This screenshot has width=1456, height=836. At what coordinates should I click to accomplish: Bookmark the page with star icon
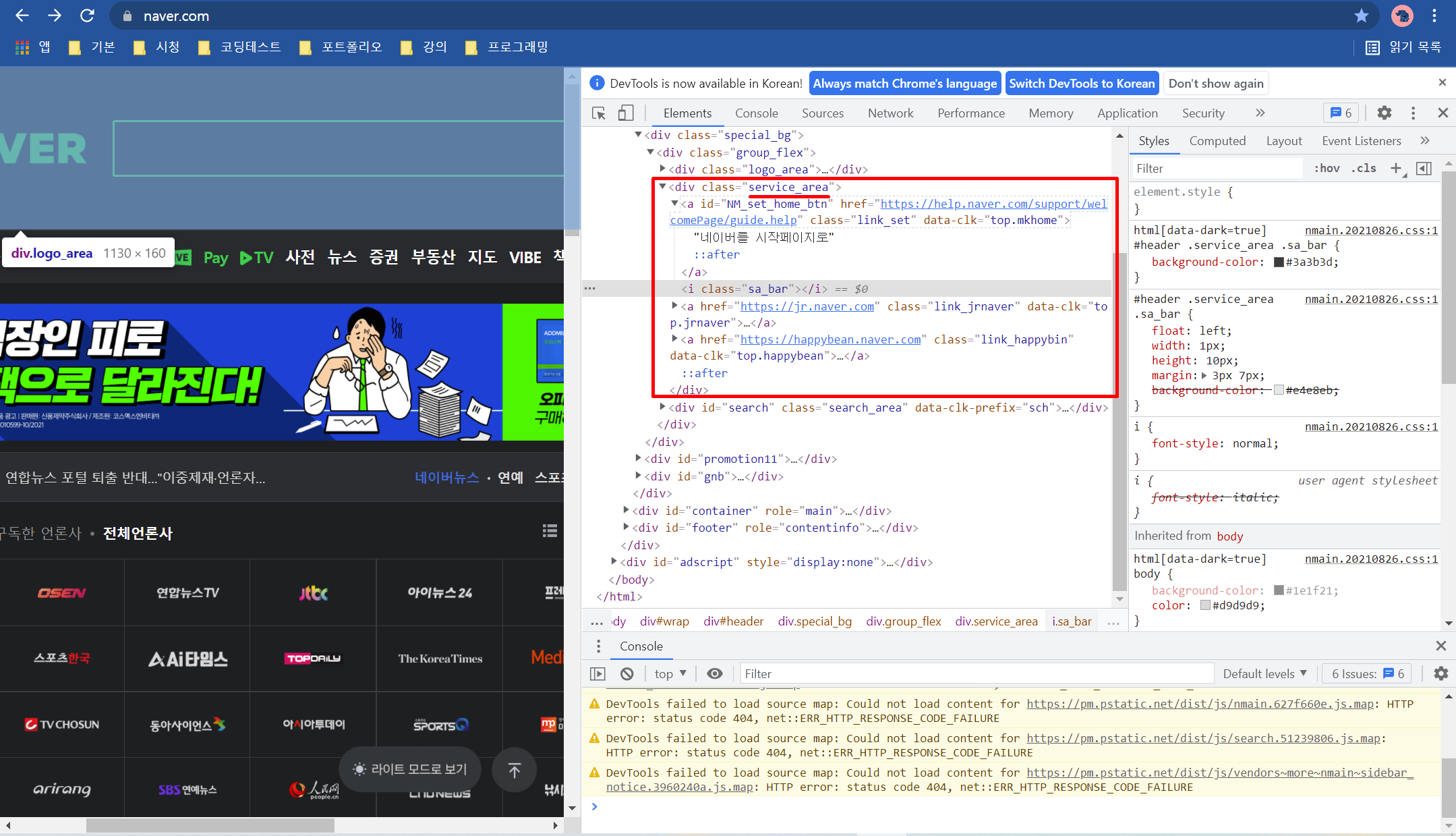click(x=1362, y=16)
